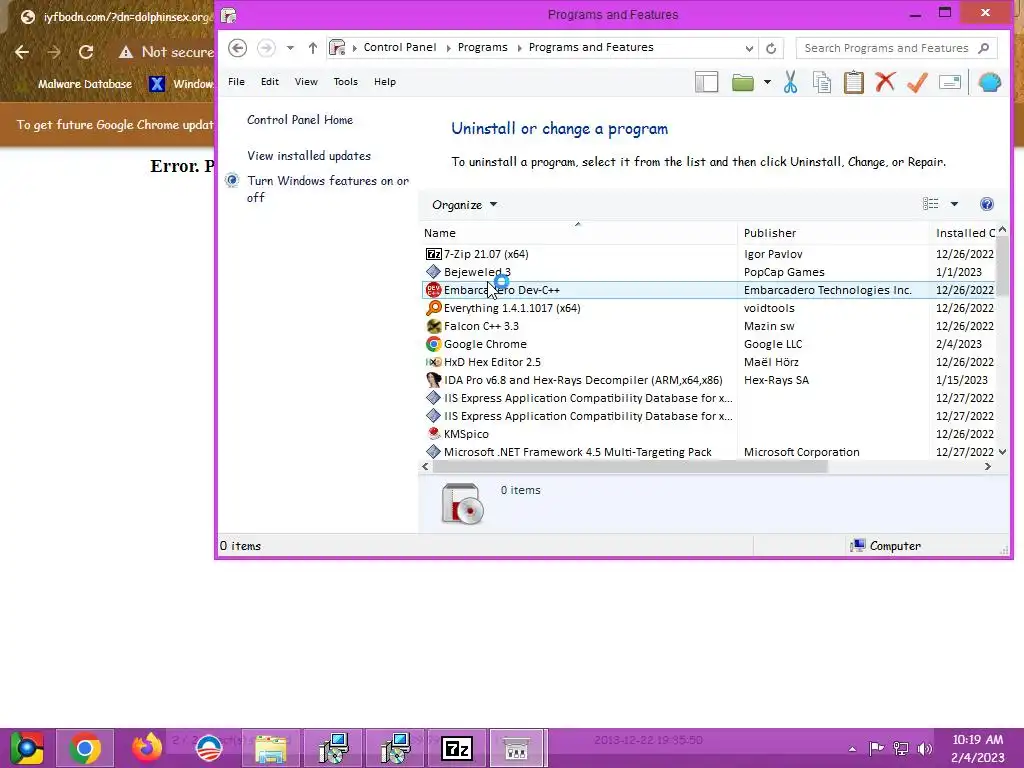Click Control Panel Home link

click(300, 120)
